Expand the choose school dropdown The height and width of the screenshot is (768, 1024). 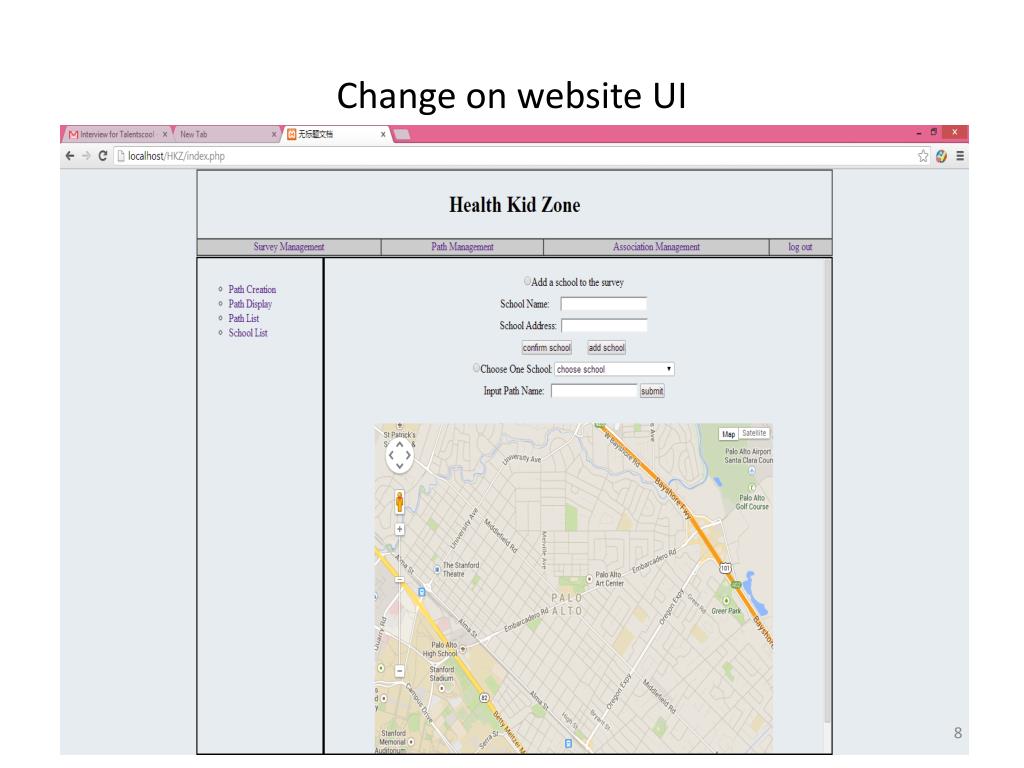(615, 369)
